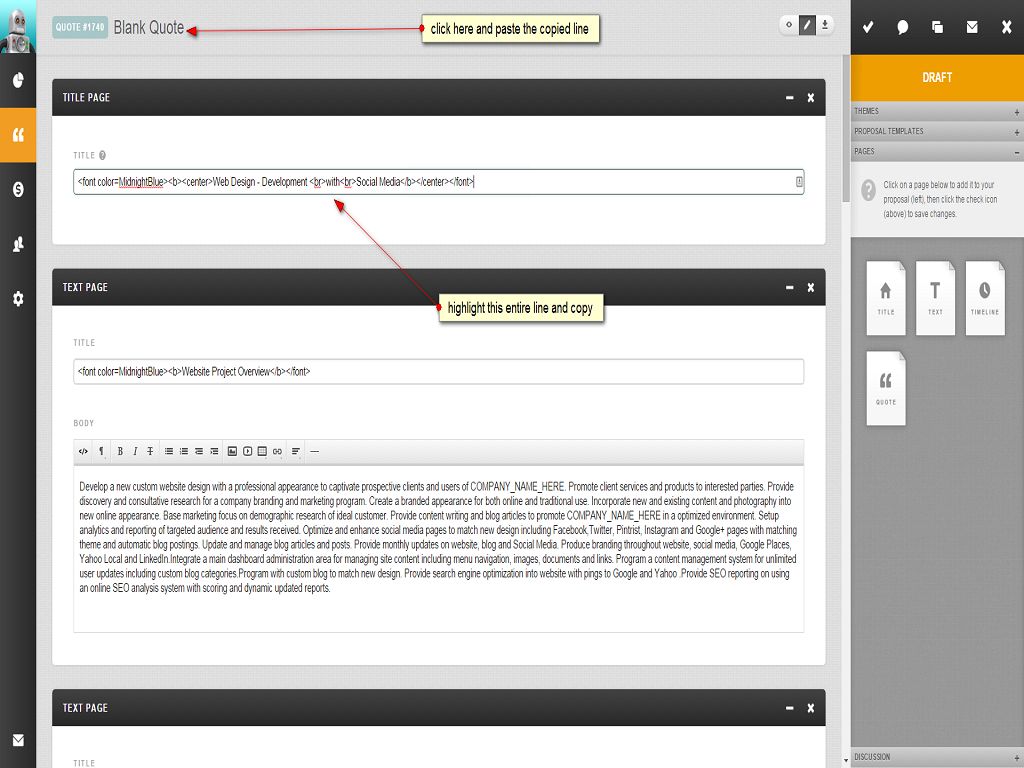The height and width of the screenshot is (768, 1024).
Task: Collapse the second Text Page section
Action: tap(790, 708)
